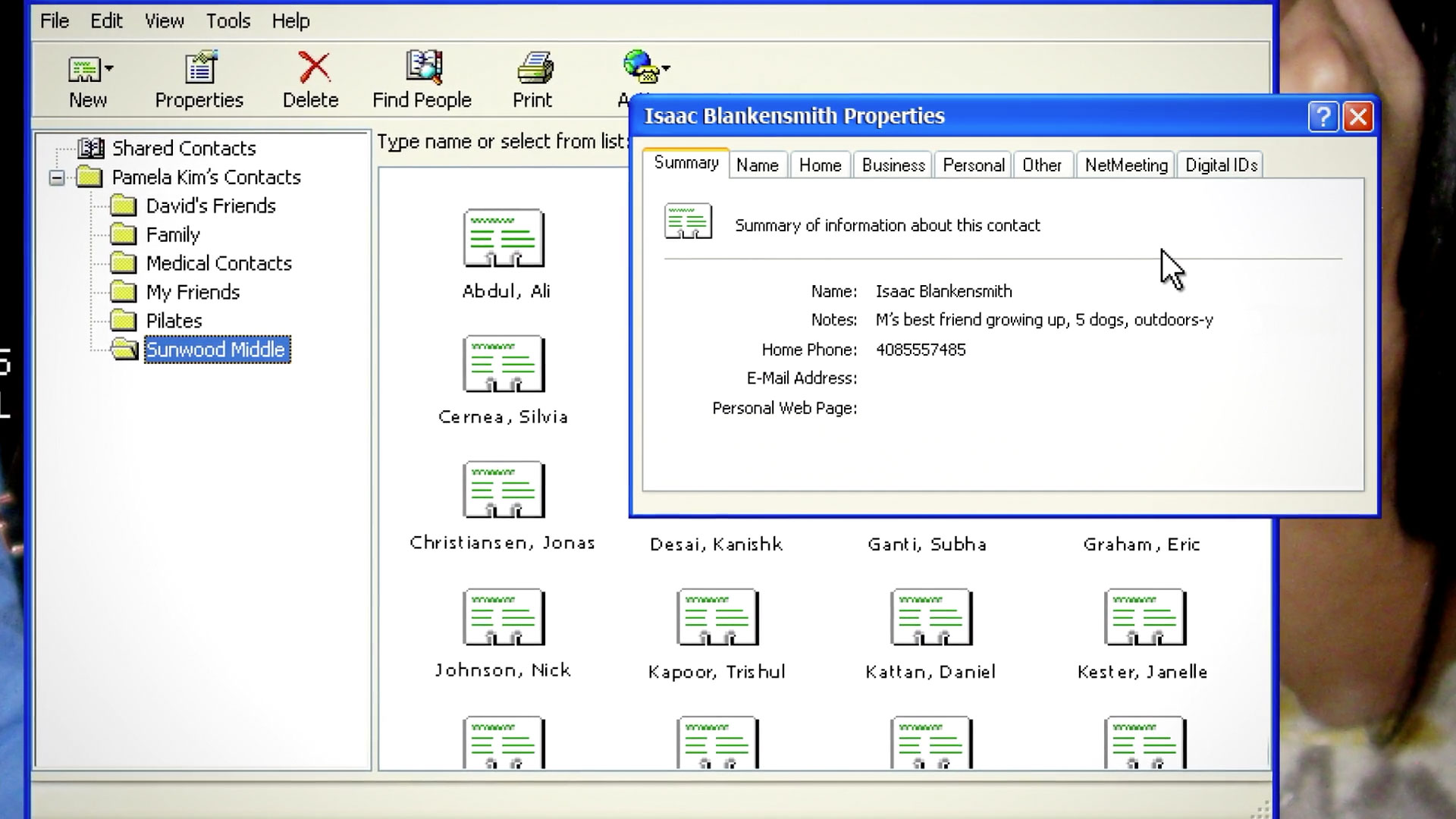The width and height of the screenshot is (1456, 819).
Task: Open the Action button dropdown arrow
Action: pyautogui.click(x=666, y=68)
